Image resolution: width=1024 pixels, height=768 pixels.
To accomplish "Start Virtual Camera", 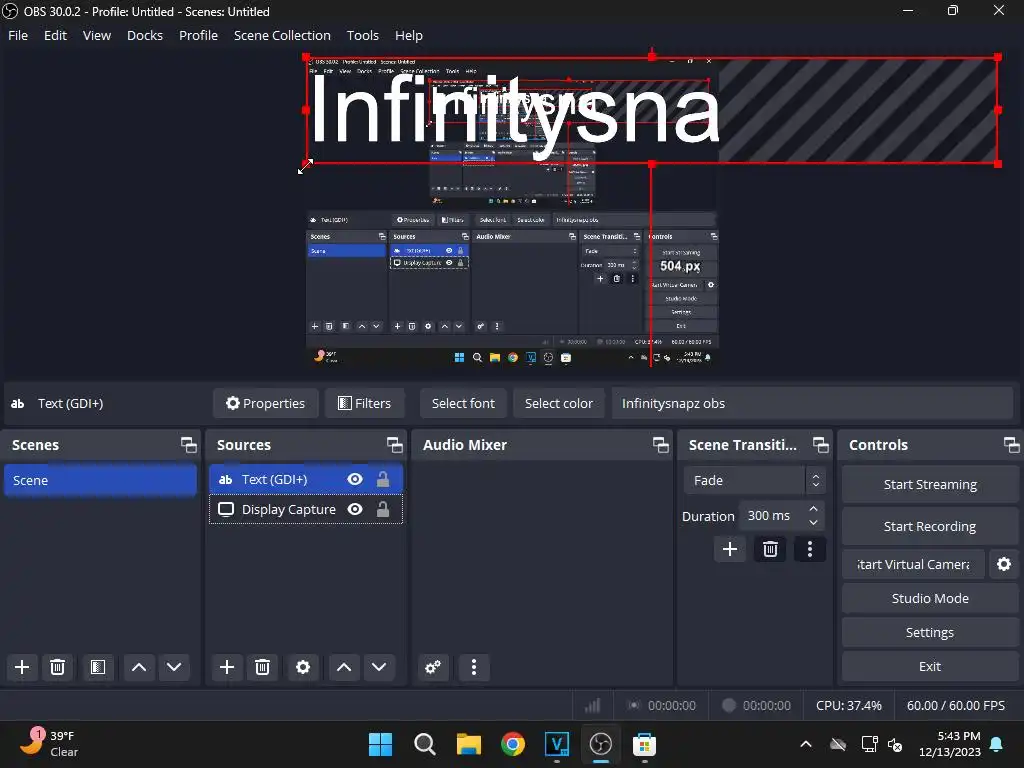I will (x=913, y=564).
